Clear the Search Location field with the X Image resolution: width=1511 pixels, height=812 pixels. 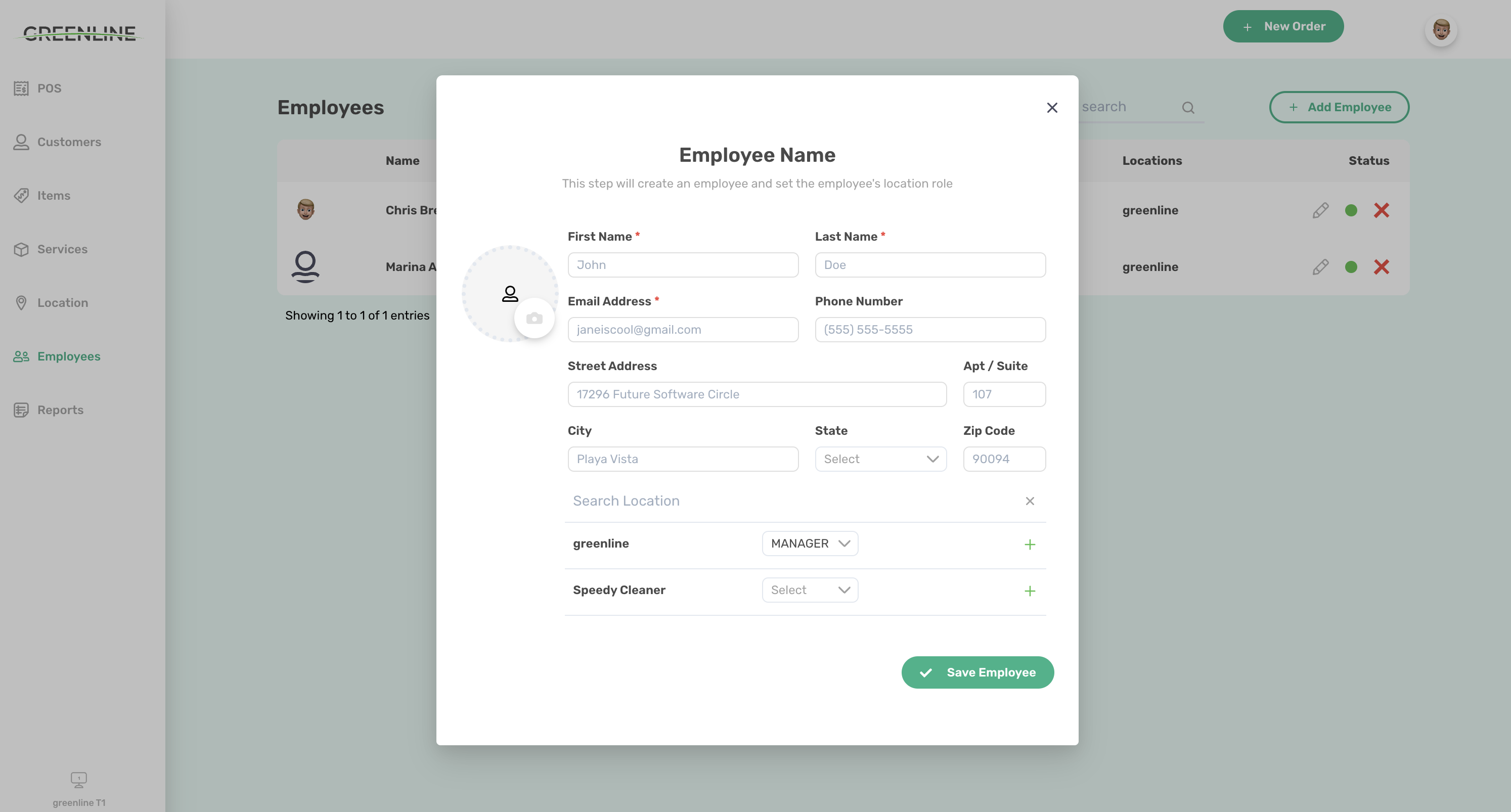1030,501
